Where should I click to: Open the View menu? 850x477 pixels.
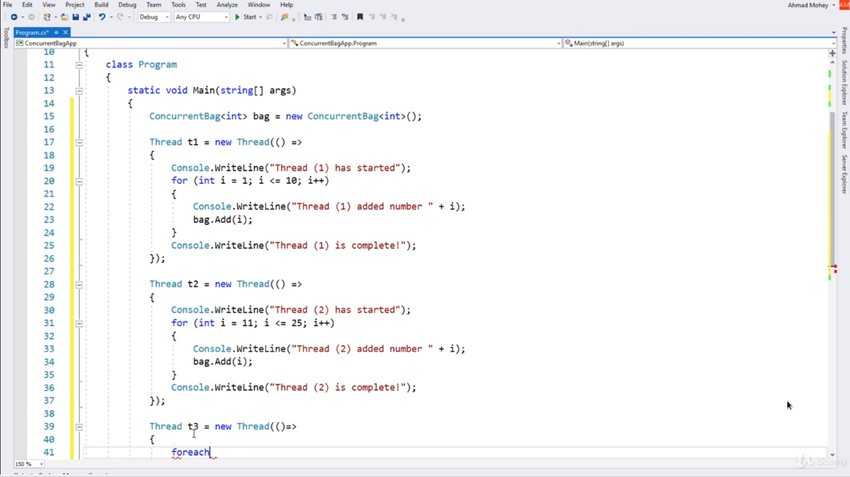(49, 5)
